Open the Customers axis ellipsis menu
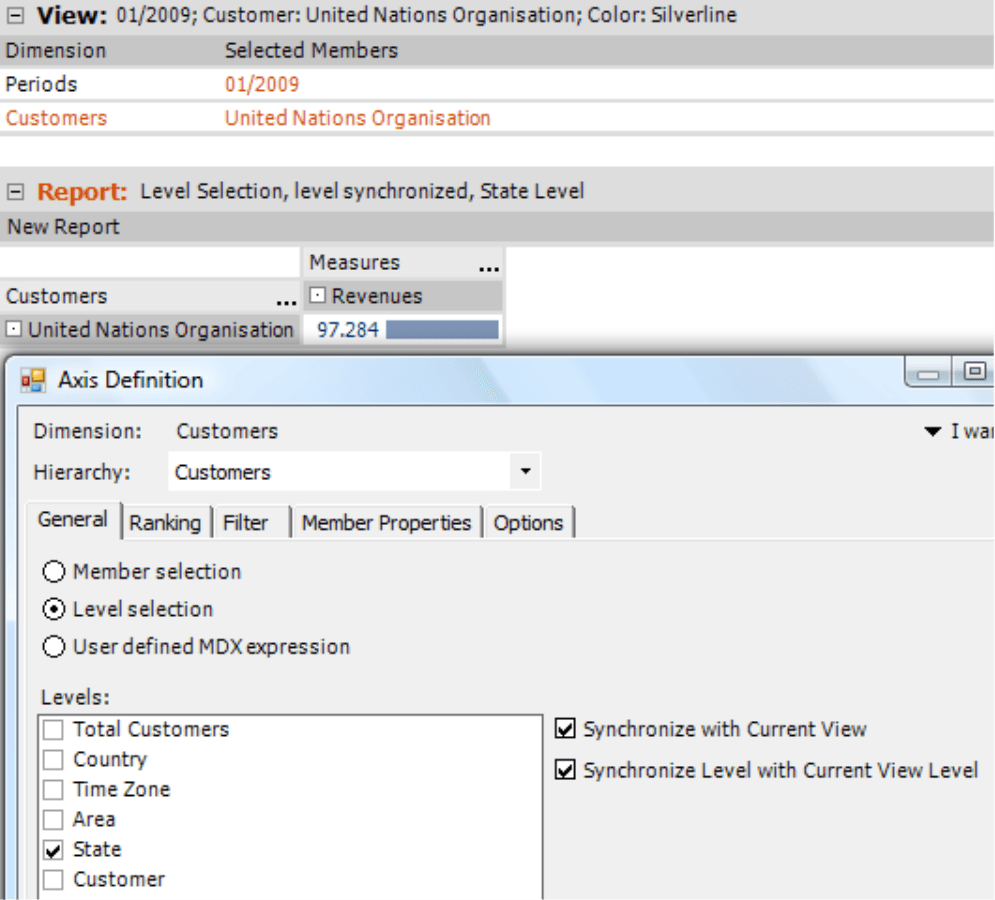 pos(287,300)
